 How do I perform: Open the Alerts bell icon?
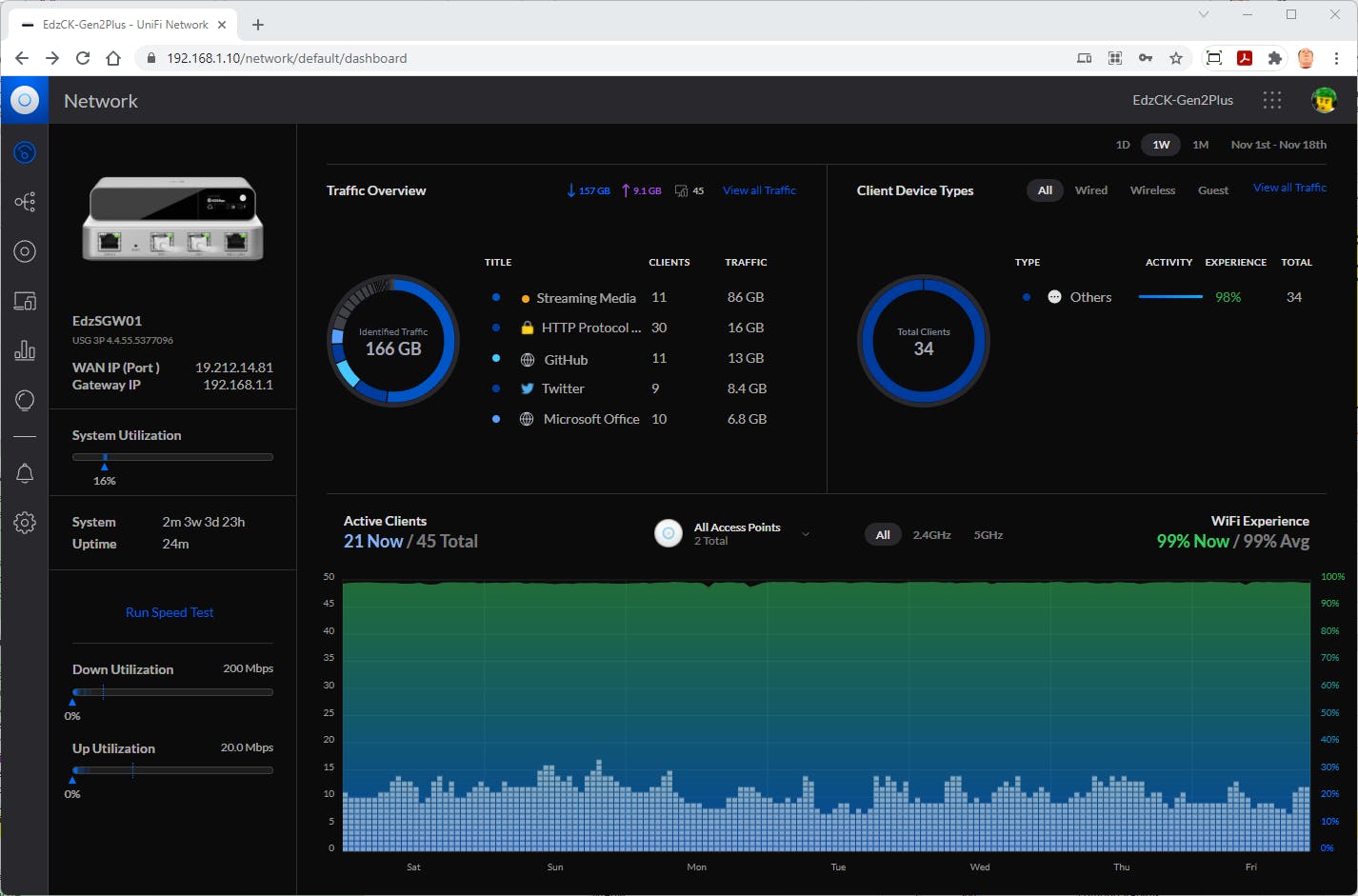point(25,473)
